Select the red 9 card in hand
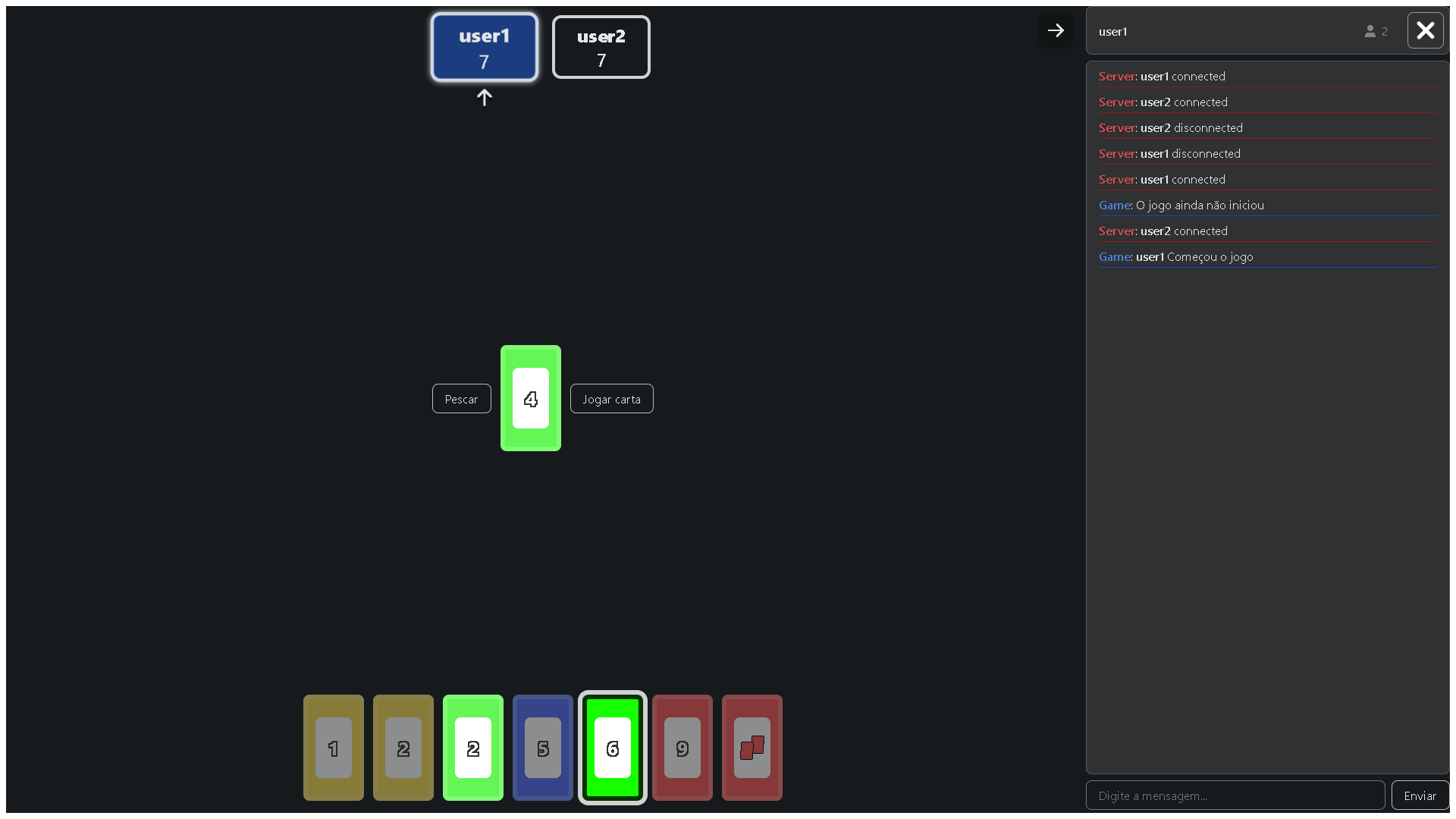 click(x=682, y=748)
